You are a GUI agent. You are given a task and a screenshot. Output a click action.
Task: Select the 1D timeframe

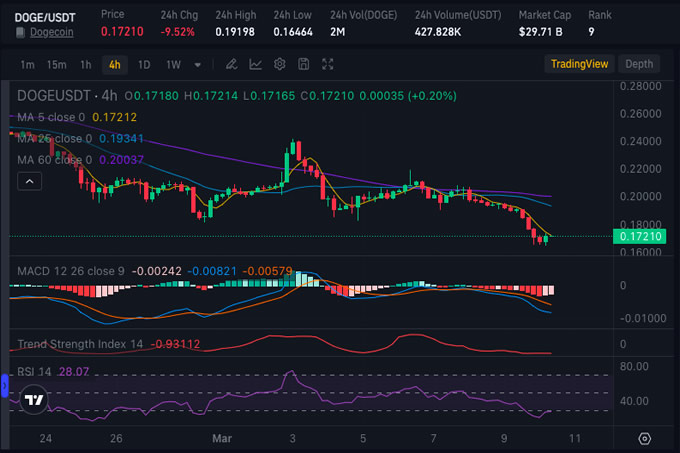[144, 65]
